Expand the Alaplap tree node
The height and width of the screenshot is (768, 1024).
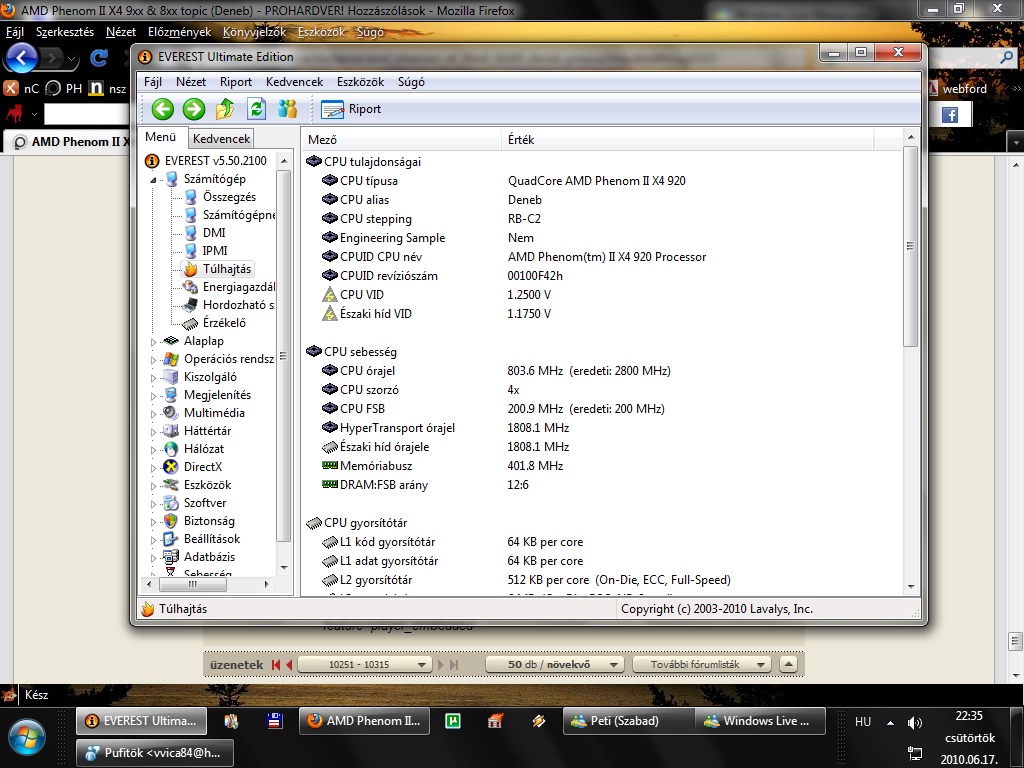click(153, 342)
